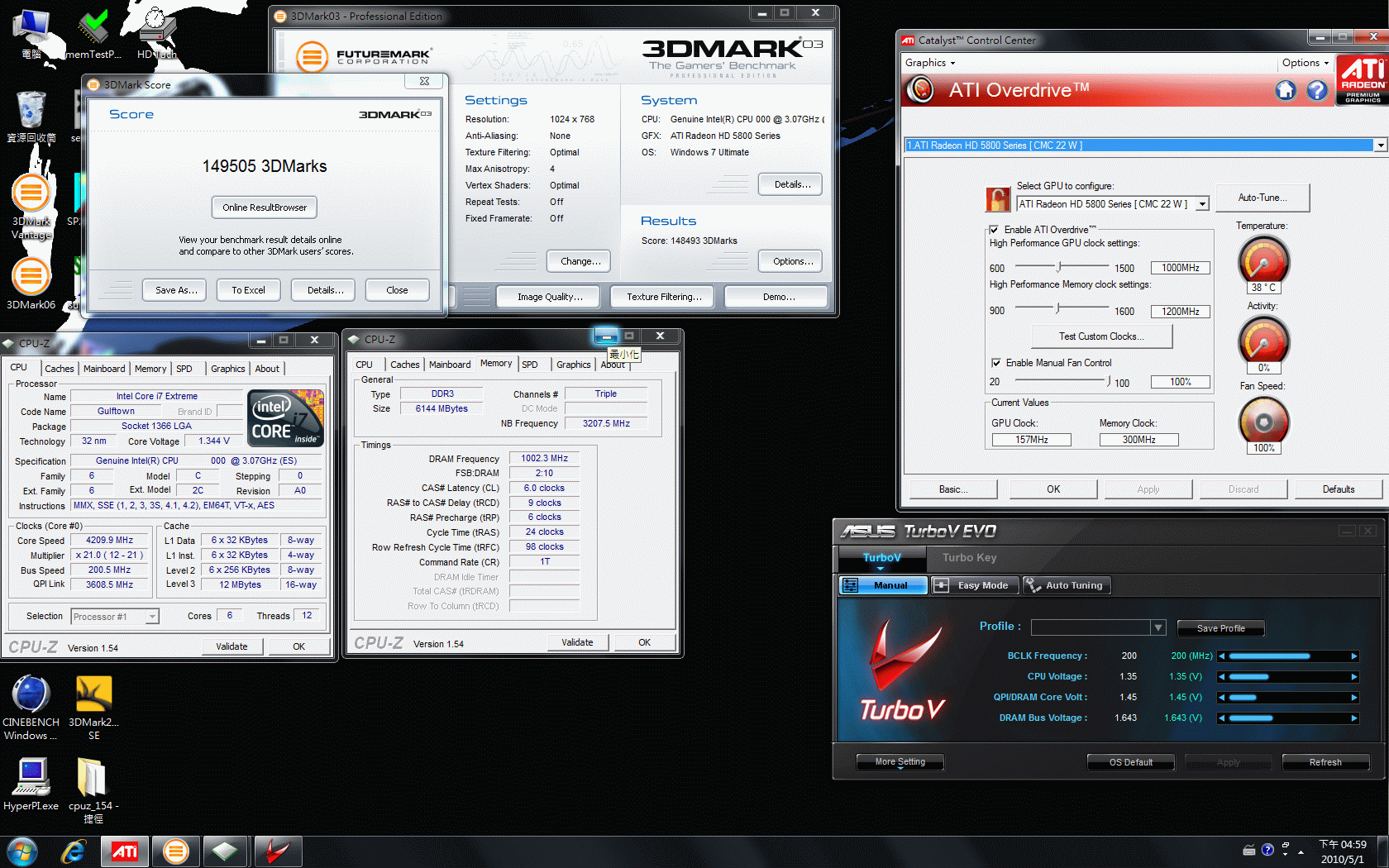The width and height of the screenshot is (1389, 868).
Task: Open the 3DMark Vantage desktop icon
Action: click(x=31, y=207)
